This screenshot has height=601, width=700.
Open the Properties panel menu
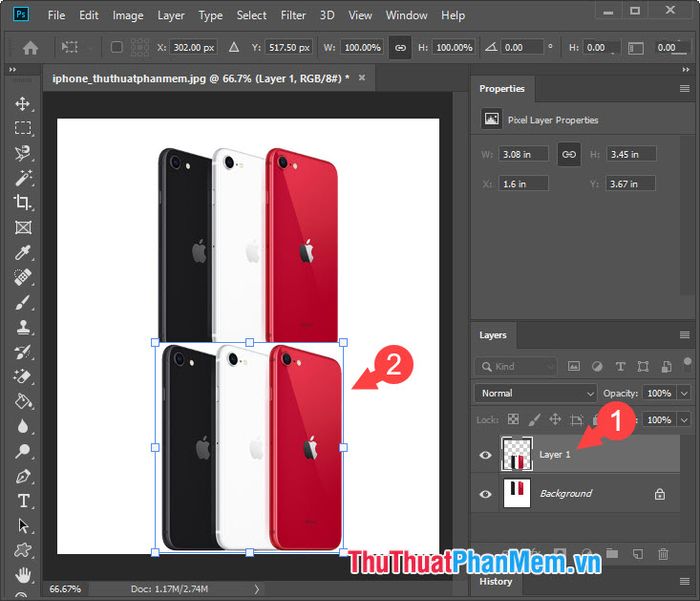click(x=684, y=88)
